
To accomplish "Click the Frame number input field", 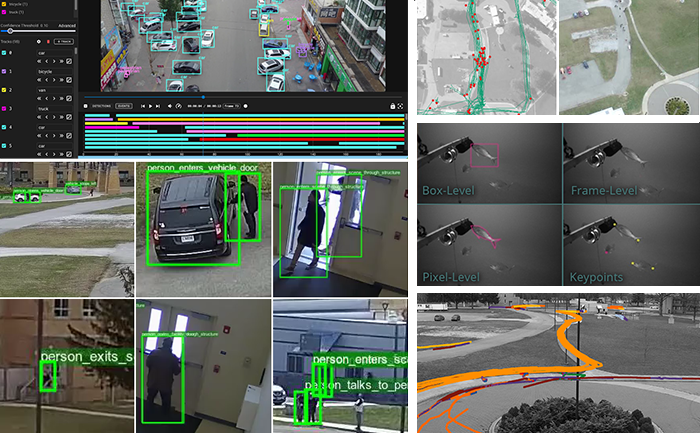I will (x=232, y=106).
